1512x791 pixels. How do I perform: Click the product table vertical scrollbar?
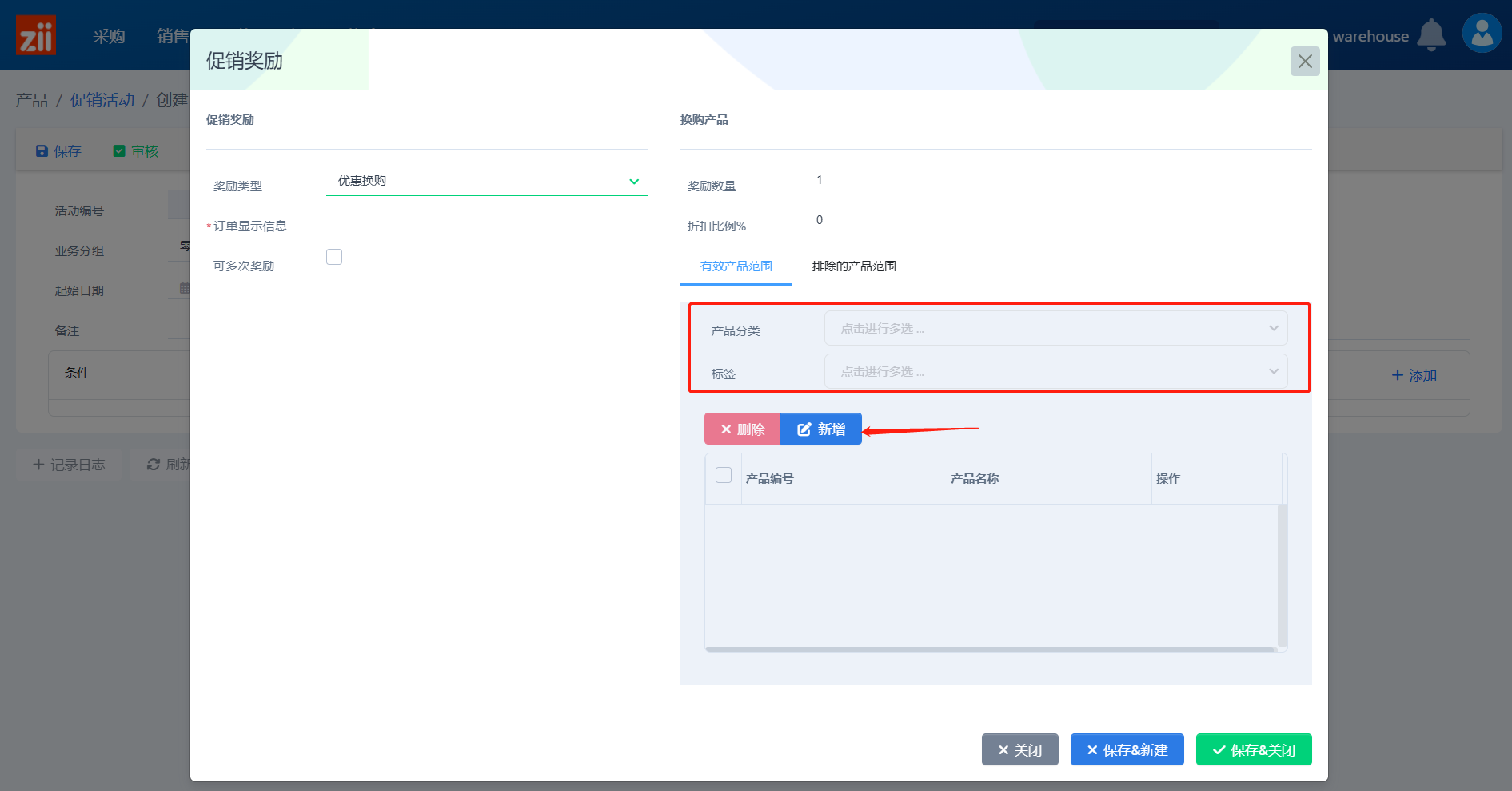pyautogui.click(x=1283, y=575)
